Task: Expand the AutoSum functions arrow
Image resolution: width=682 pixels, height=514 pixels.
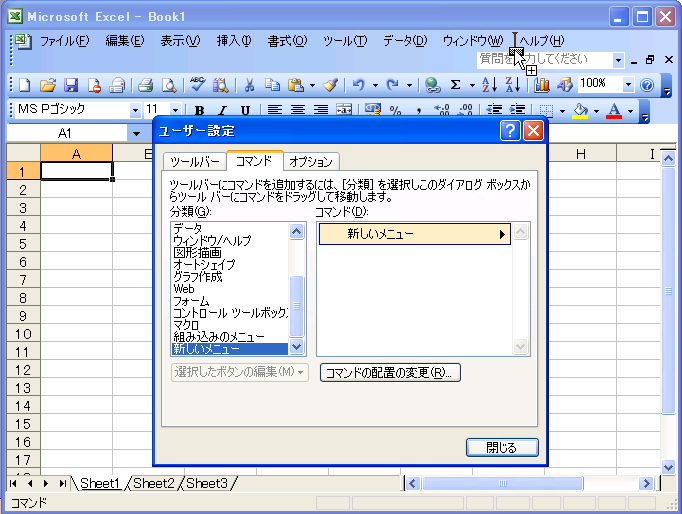Action: point(472,85)
